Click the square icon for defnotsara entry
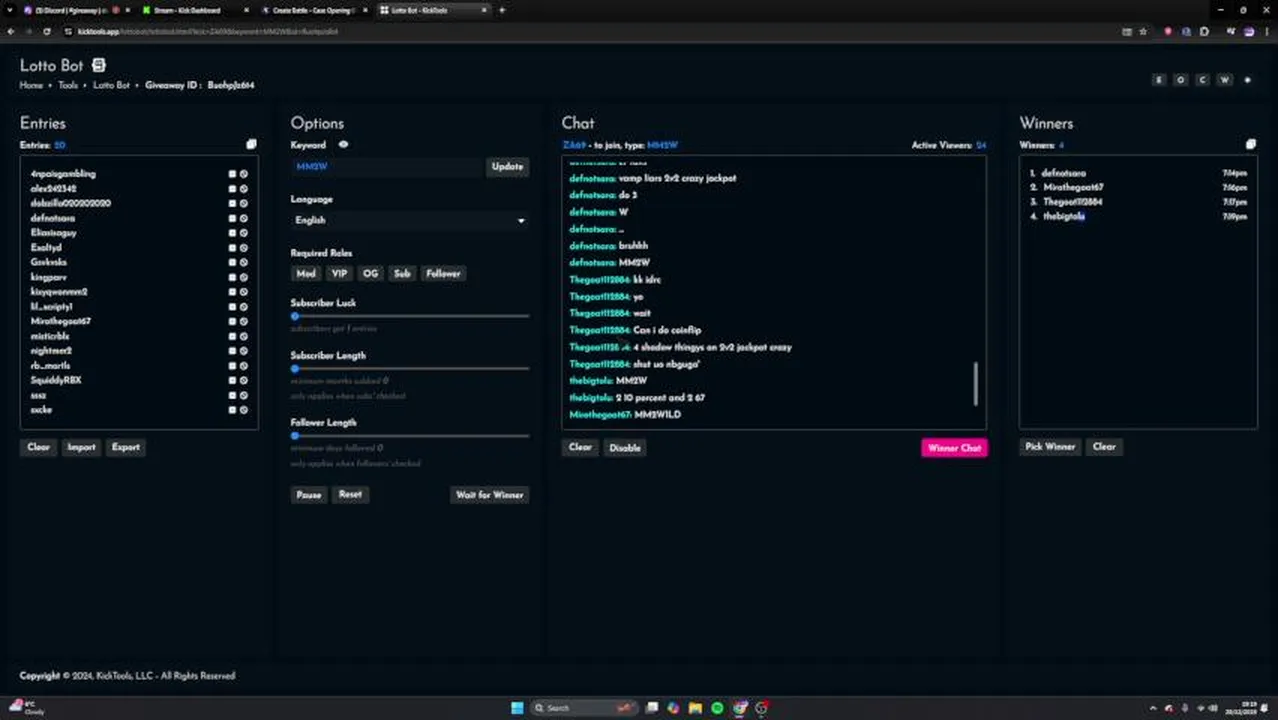This screenshot has height=720, width=1278. (x=232, y=218)
